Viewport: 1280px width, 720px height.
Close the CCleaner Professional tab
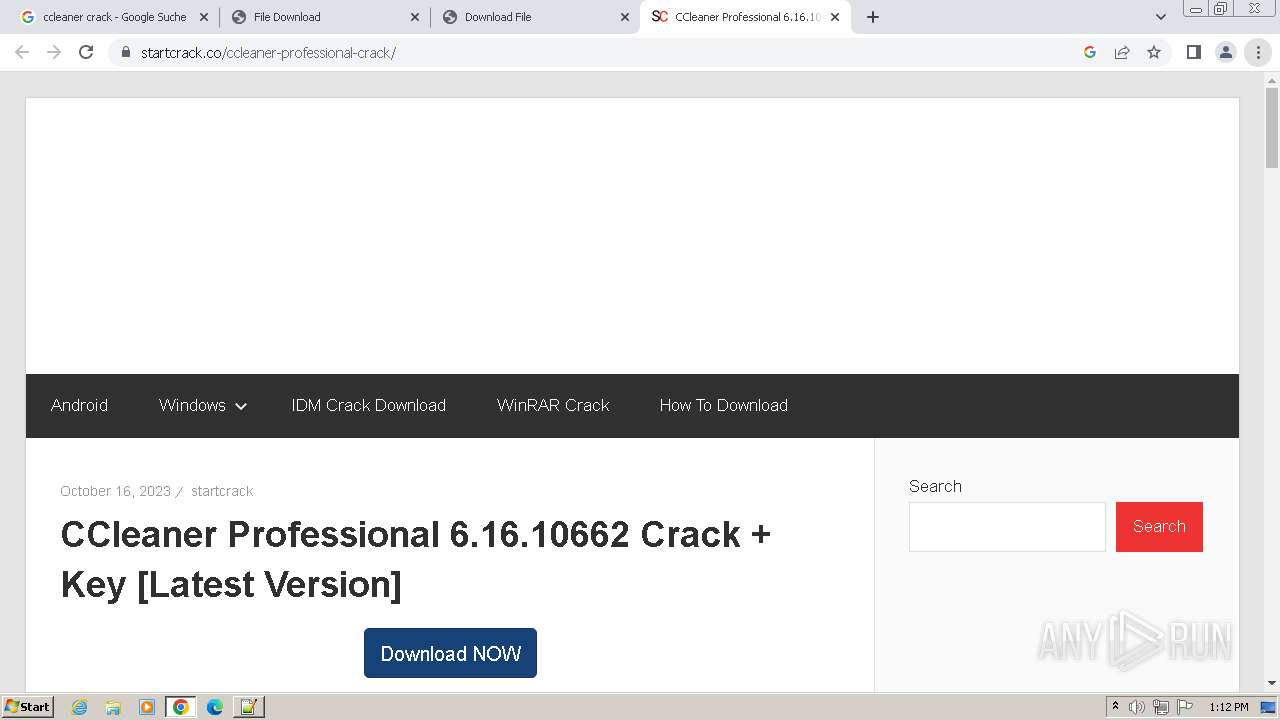[835, 17]
